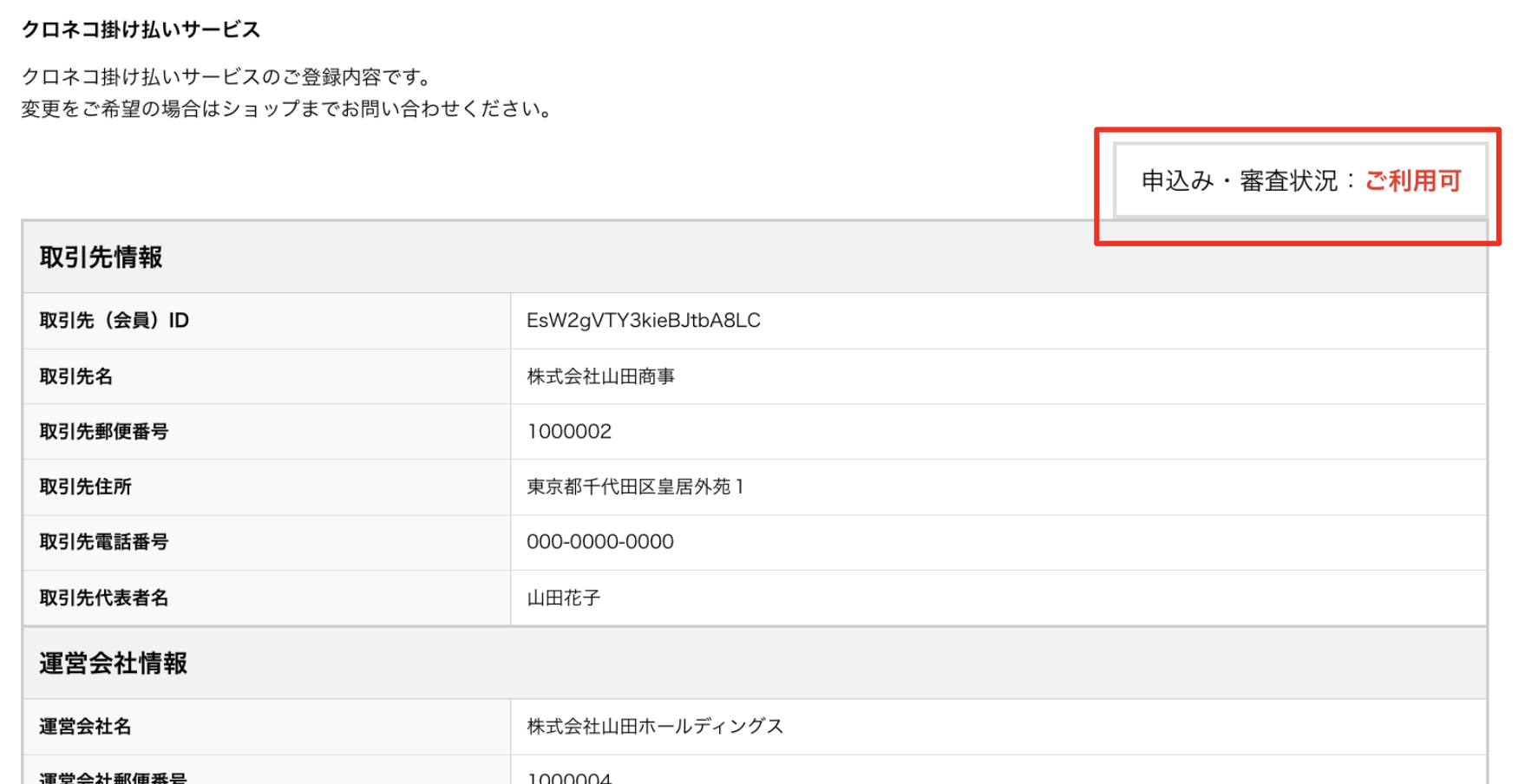Click the 取引先（会員）ID row label

click(x=114, y=321)
